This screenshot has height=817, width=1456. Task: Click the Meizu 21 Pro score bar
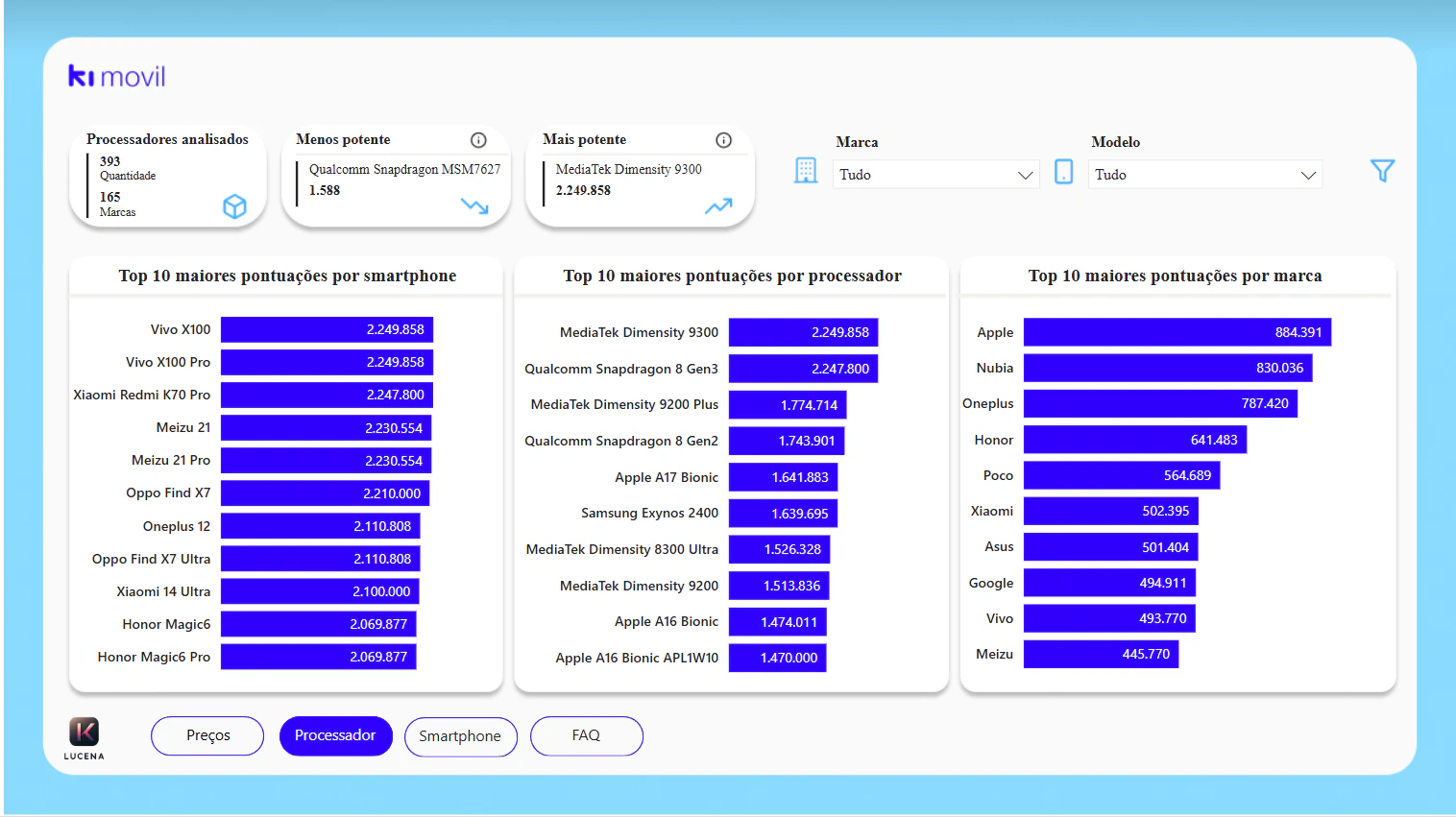(327, 461)
